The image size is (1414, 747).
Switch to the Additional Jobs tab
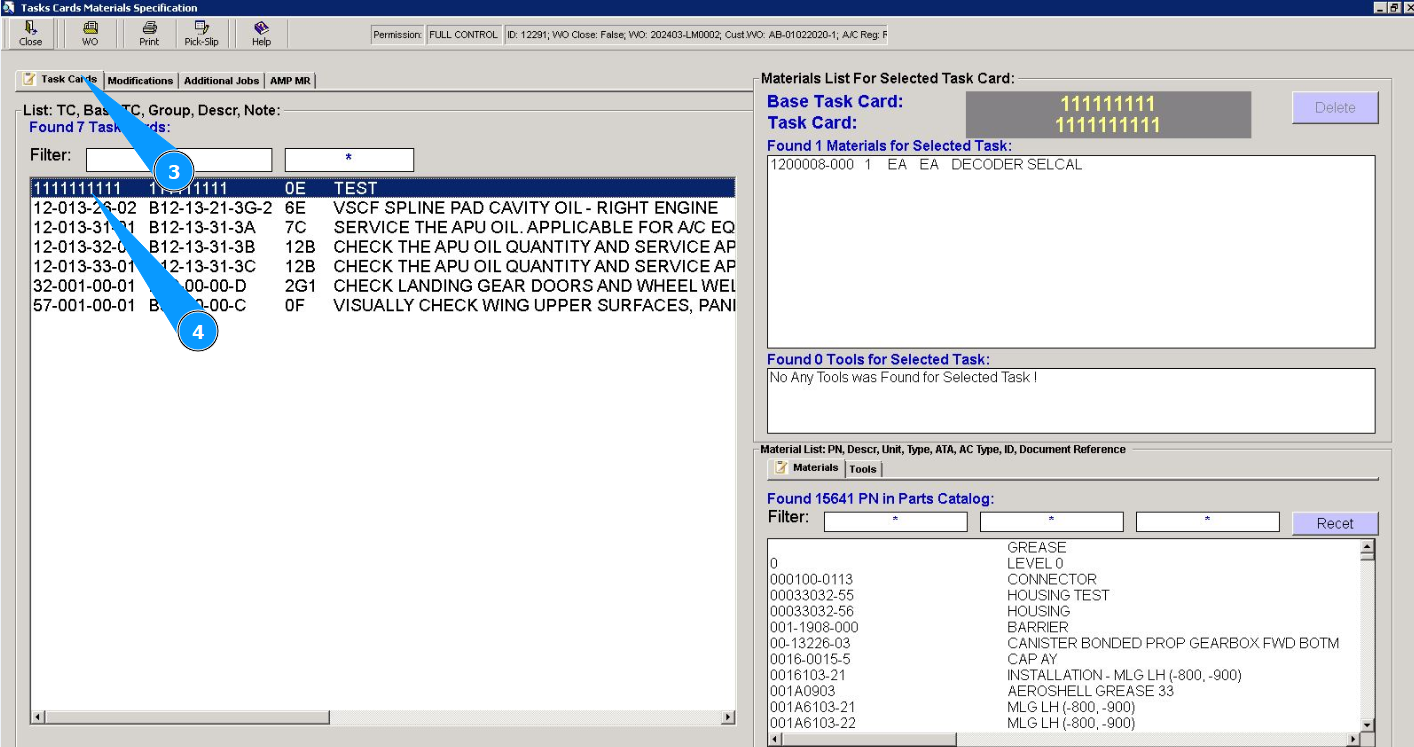(x=221, y=81)
